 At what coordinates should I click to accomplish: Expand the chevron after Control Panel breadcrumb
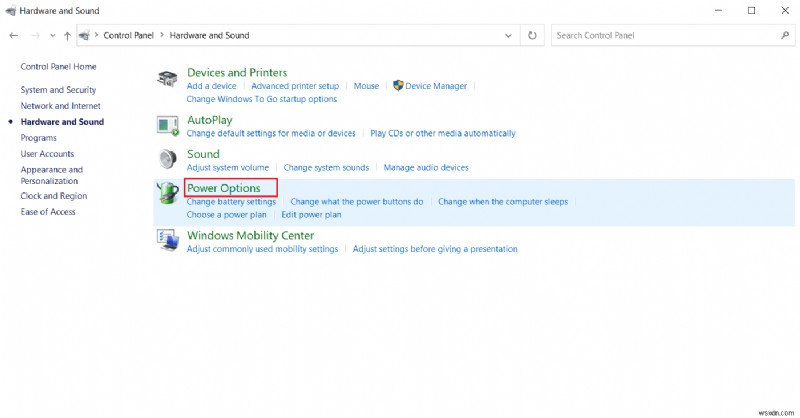click(x=162, y=35)
